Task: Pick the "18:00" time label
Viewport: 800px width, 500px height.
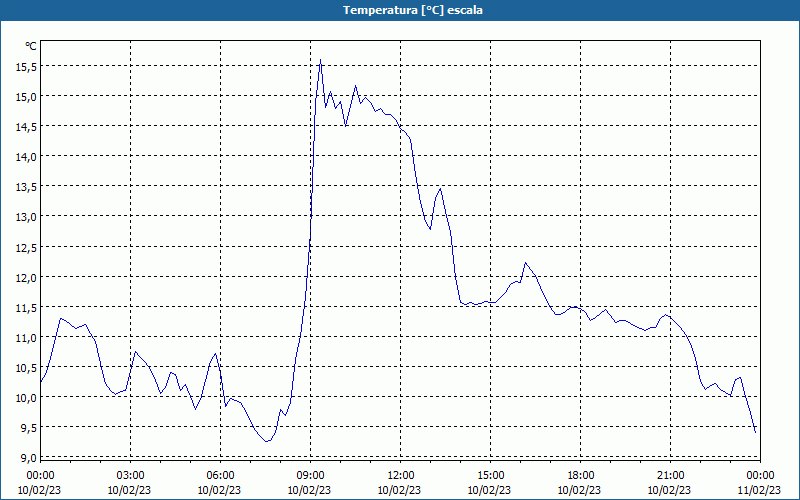Action: [580, 476]
